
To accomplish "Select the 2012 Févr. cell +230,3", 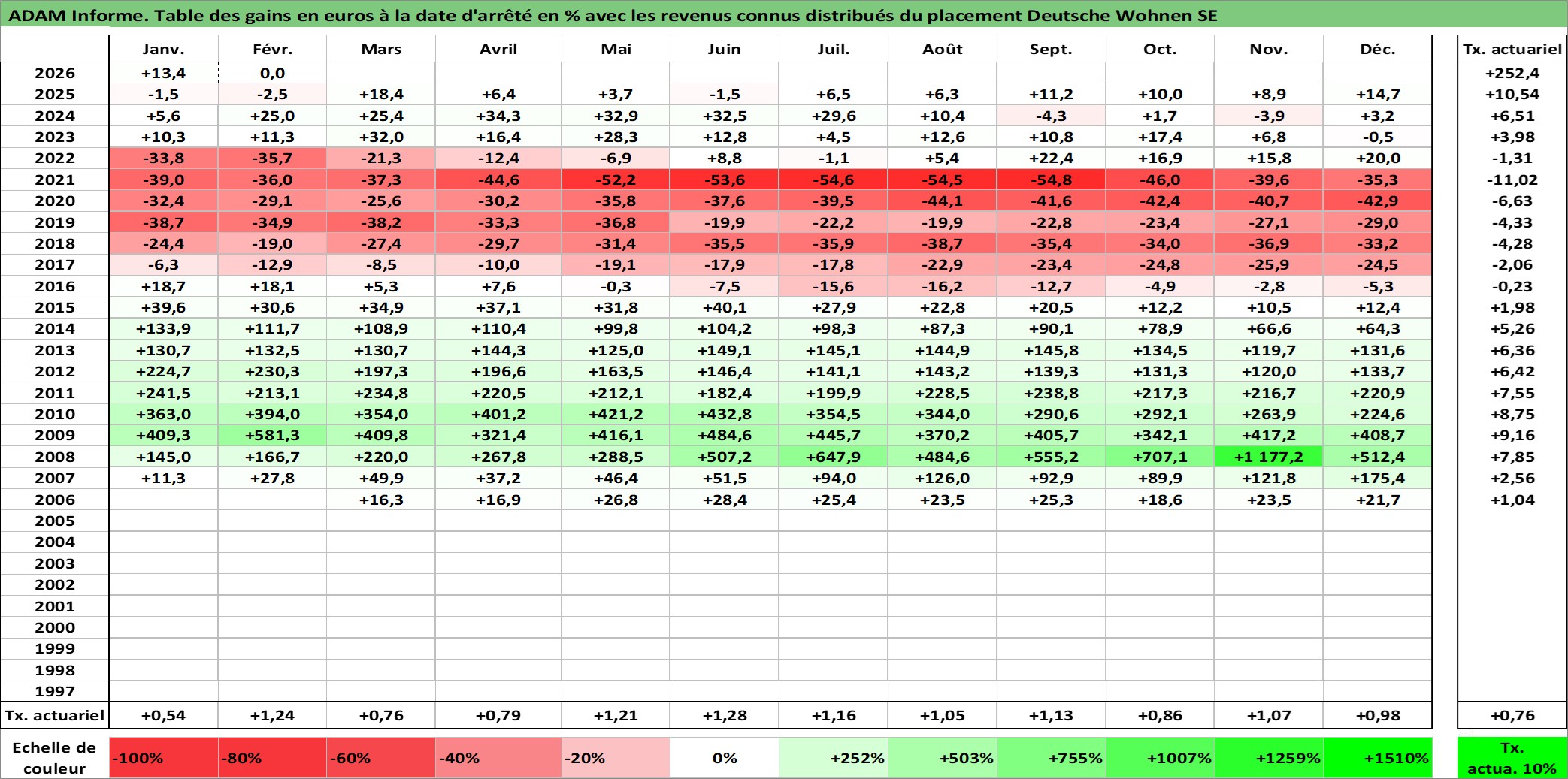I will tap(272, 371).
